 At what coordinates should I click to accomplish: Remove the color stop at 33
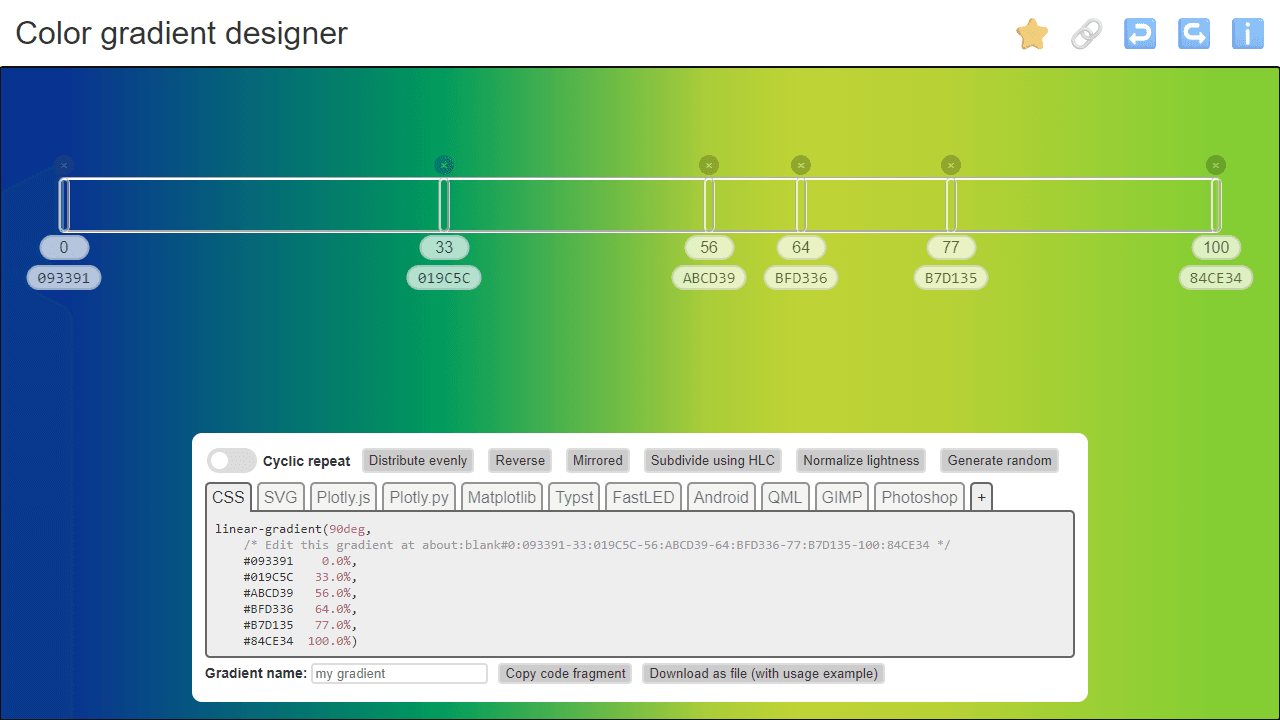[445, 165]
